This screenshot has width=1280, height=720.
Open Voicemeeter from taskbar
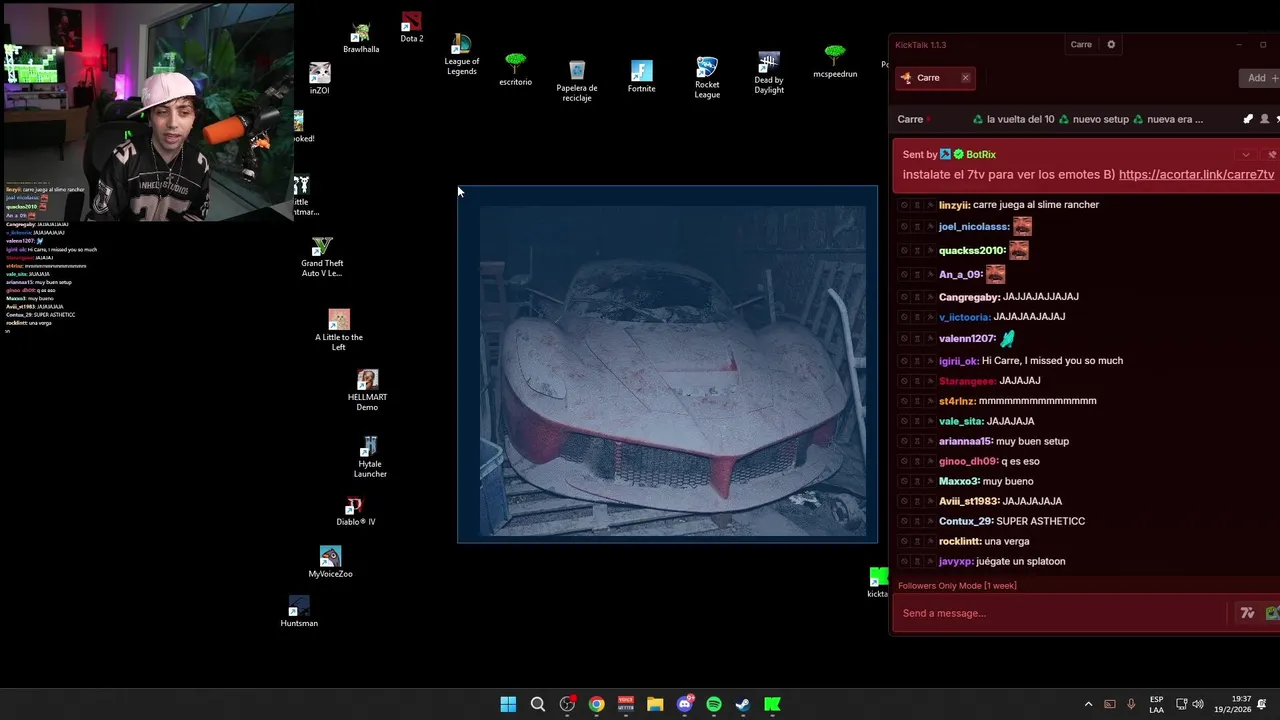pos(626,704)
